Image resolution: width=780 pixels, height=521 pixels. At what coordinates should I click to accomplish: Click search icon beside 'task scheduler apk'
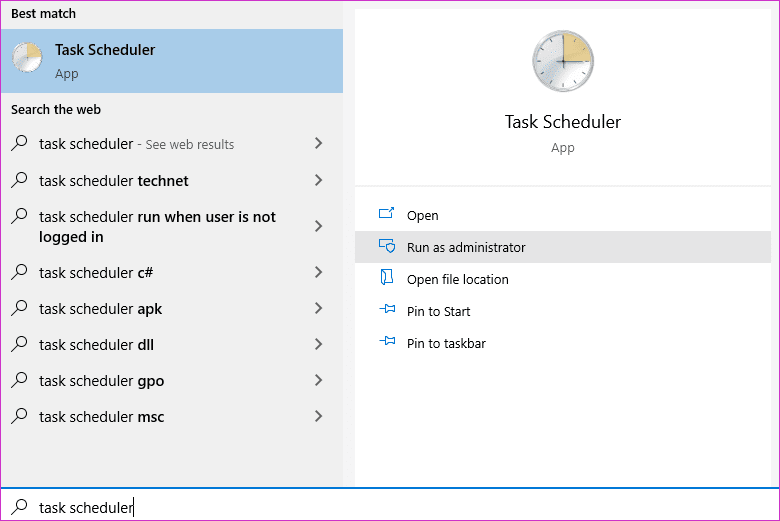click(x=19, y=308)
